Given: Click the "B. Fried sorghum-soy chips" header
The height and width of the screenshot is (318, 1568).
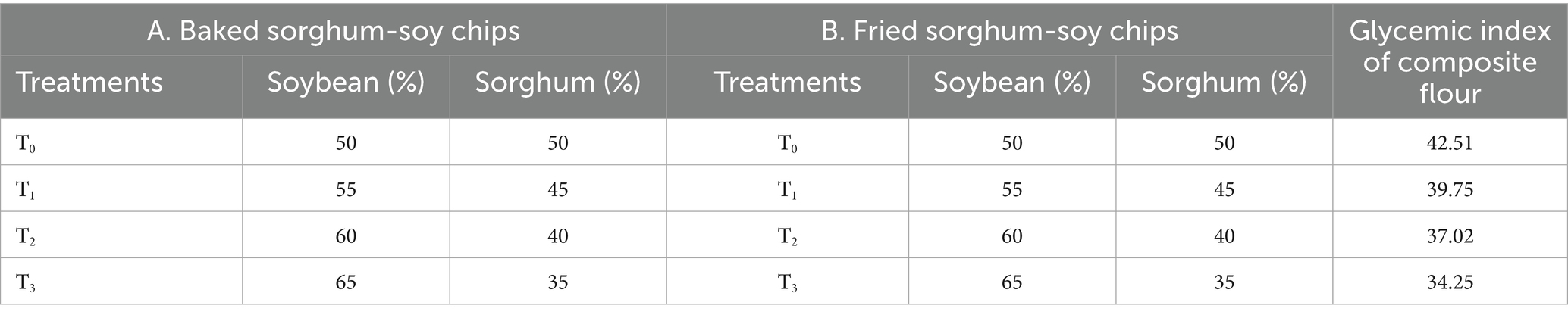Looking at the screenshot, I should (x=999, y=31).
